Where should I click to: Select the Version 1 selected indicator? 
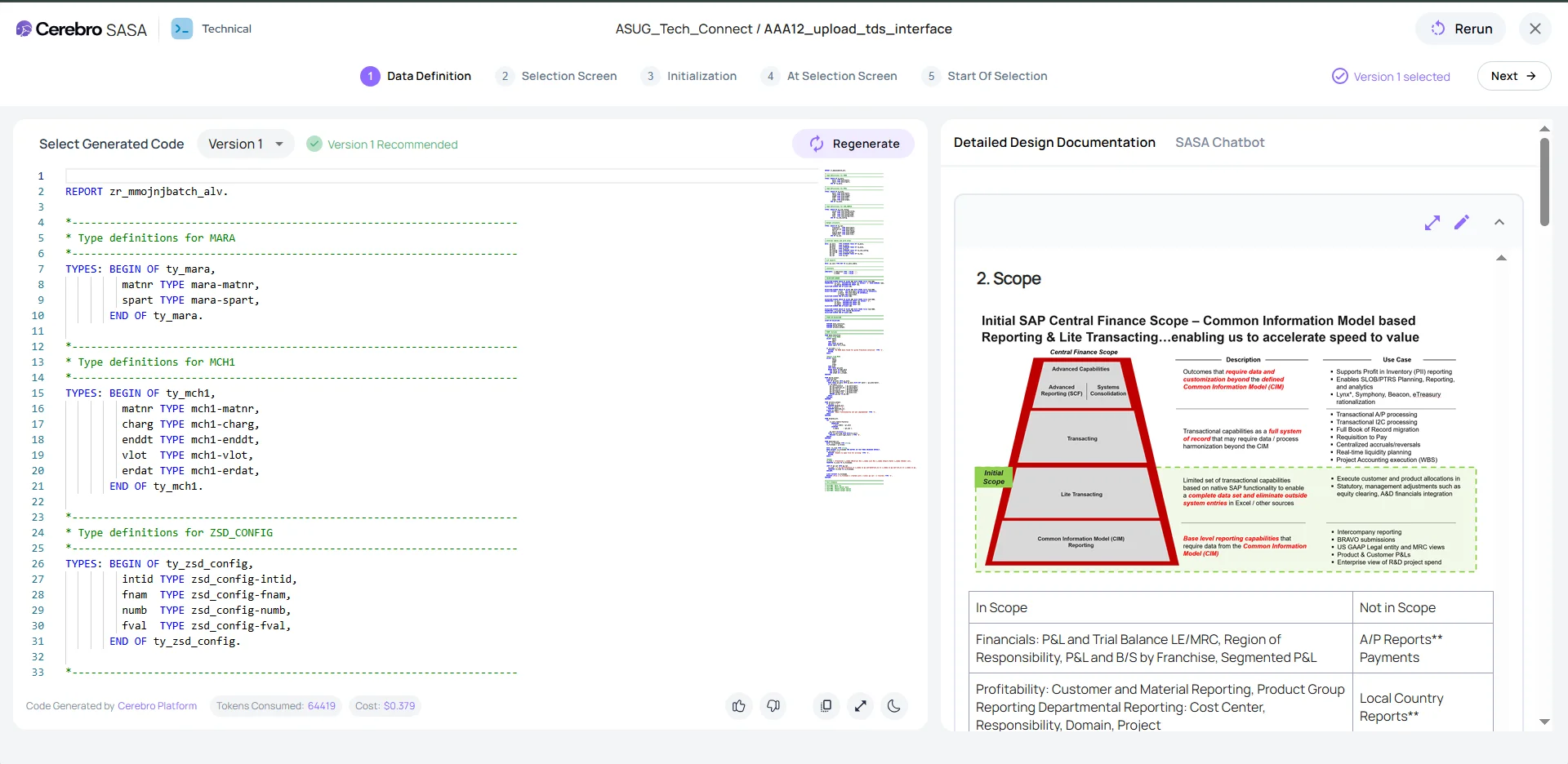click(1391, 76)
